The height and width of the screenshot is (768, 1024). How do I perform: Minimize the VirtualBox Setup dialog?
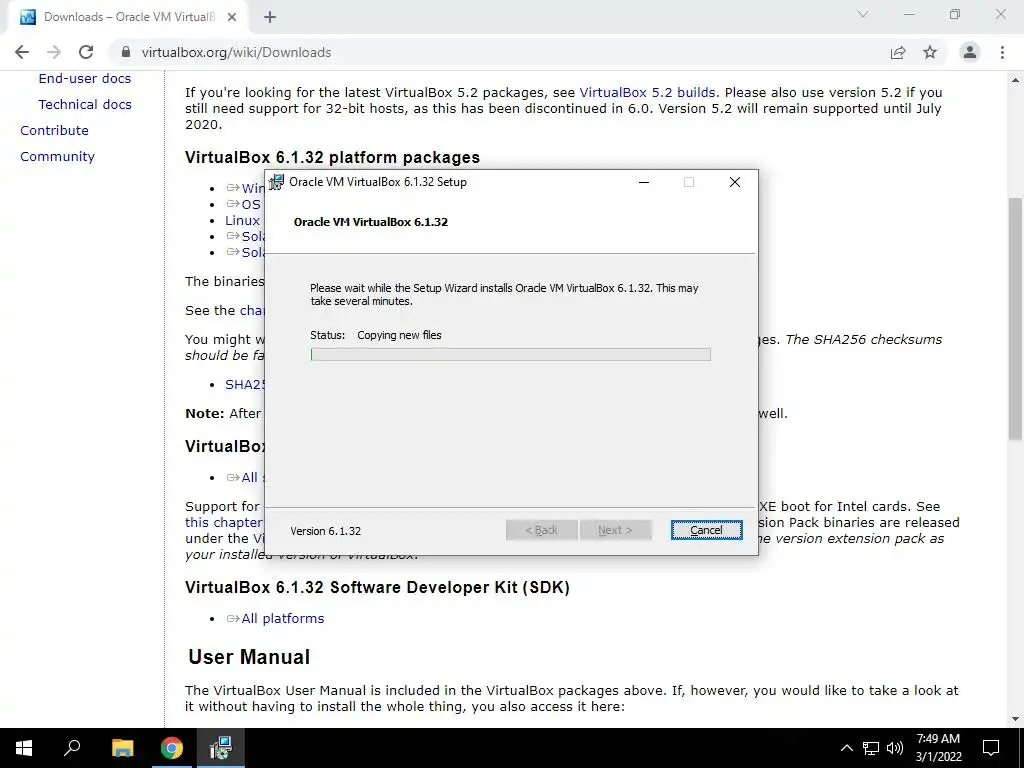pyautogui.click(x=644, y=182)
